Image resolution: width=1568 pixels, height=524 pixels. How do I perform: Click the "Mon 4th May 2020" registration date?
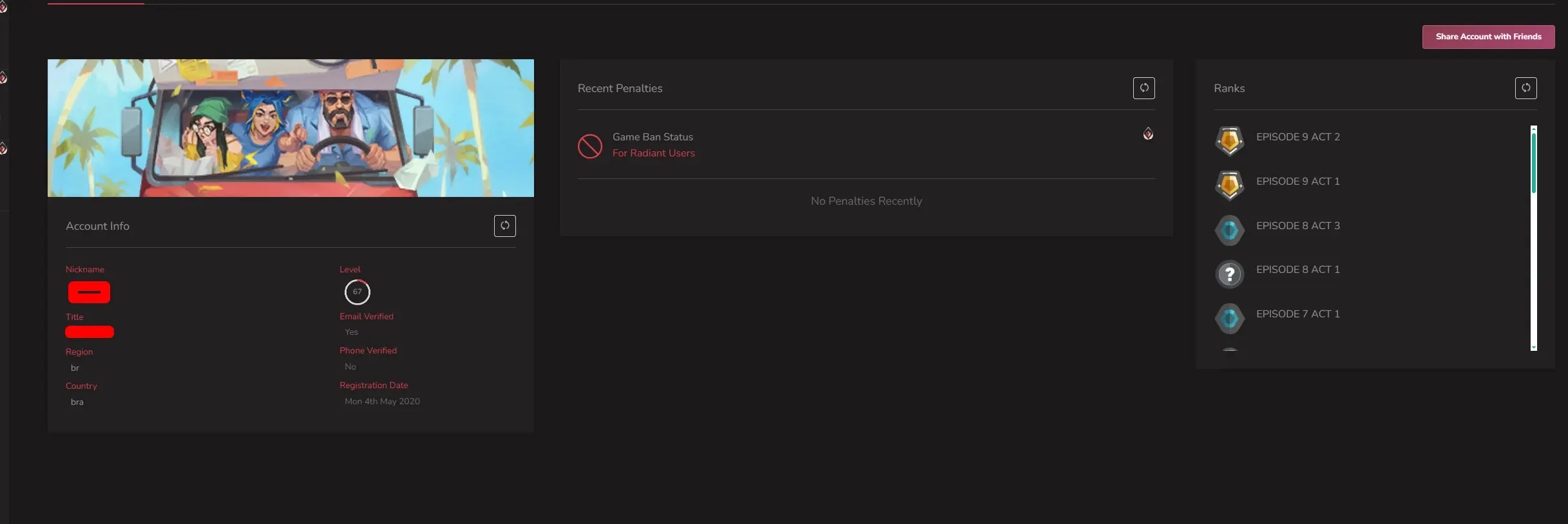pos(382,402)
